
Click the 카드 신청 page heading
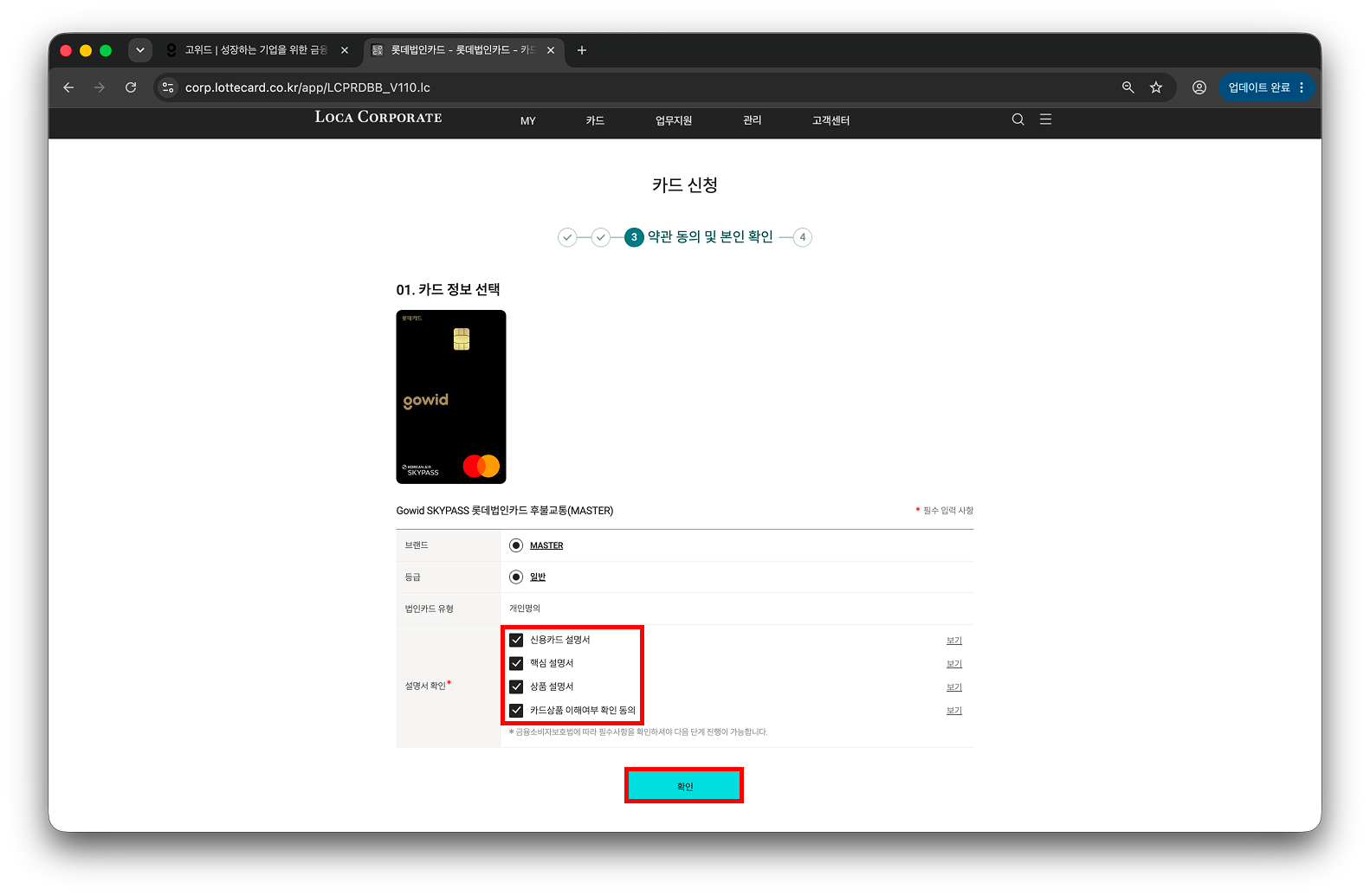point(685,185)
